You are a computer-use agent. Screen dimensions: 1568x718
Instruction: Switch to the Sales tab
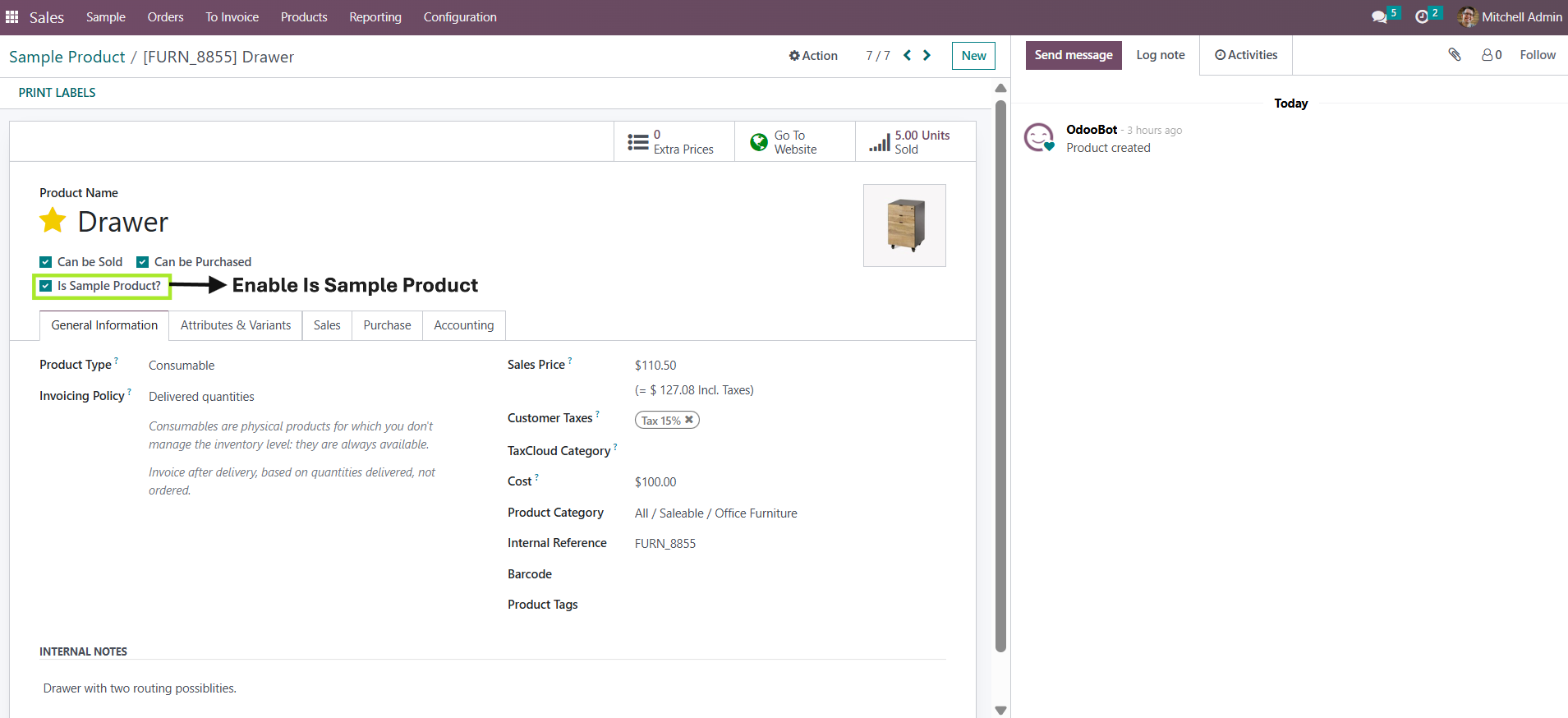pyautogui.click(x=327, y=325)
